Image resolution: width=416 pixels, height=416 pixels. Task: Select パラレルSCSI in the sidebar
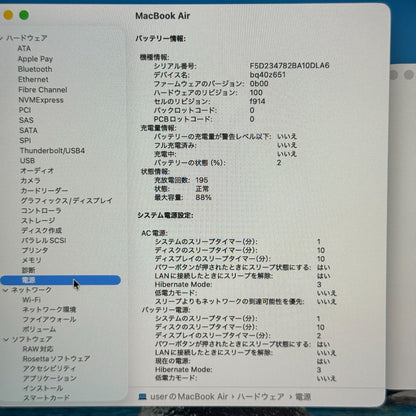coord(44,241)
